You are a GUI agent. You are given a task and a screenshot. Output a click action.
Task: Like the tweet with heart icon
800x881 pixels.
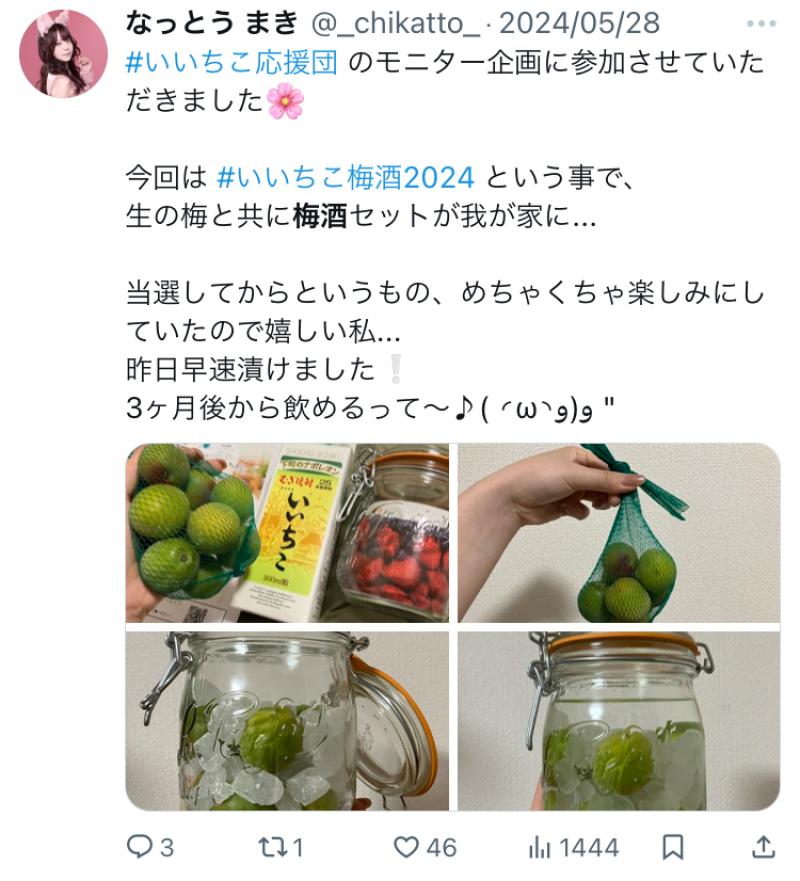(406, 847)
